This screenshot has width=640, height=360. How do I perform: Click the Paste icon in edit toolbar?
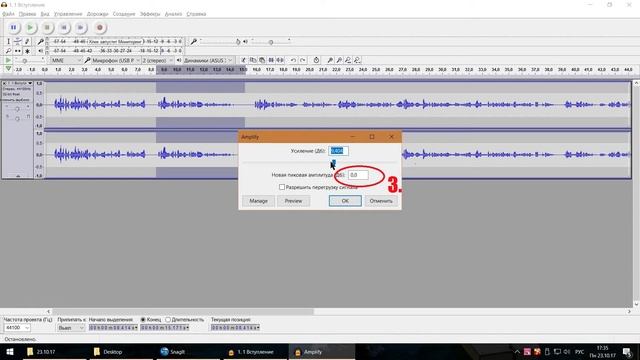tap(262, 60)
